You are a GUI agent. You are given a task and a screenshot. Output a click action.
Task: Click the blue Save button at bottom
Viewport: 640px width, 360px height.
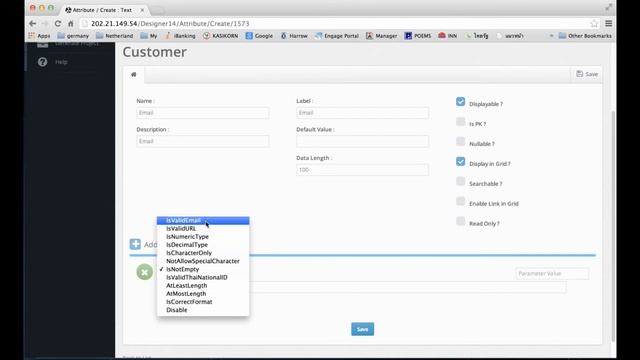point(362,329)
